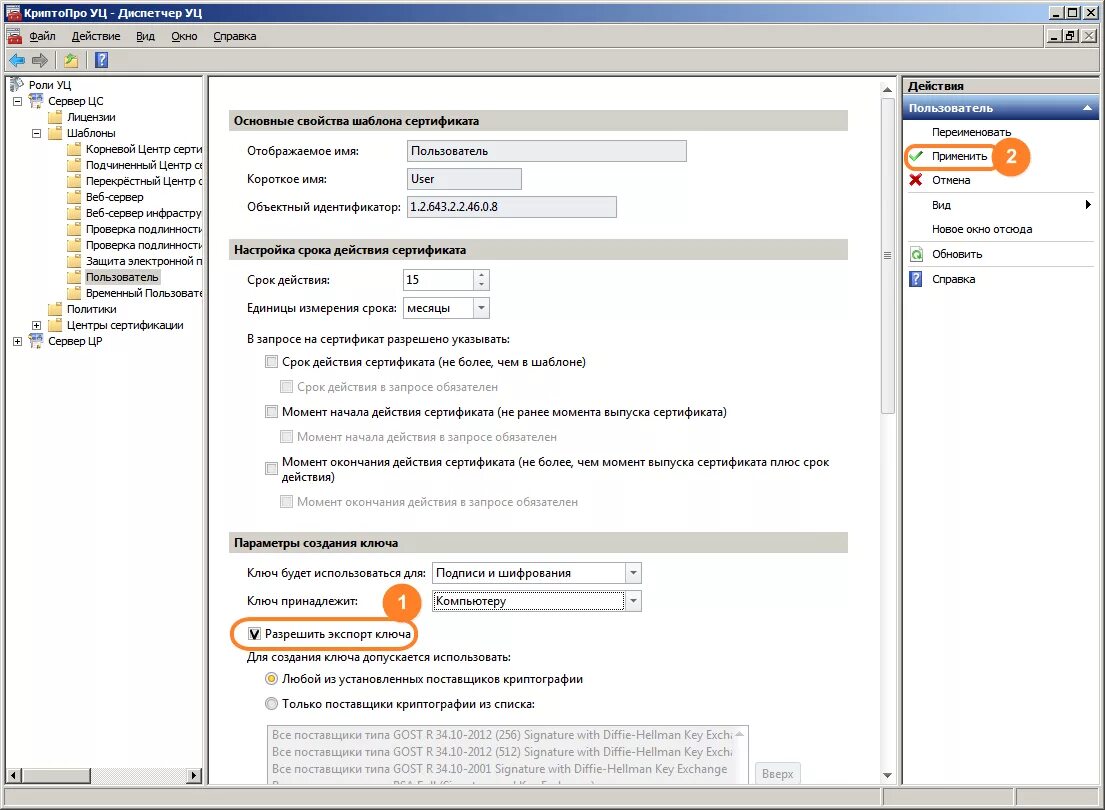Click the Справка icon in Actions pane

tap(916, 279)
